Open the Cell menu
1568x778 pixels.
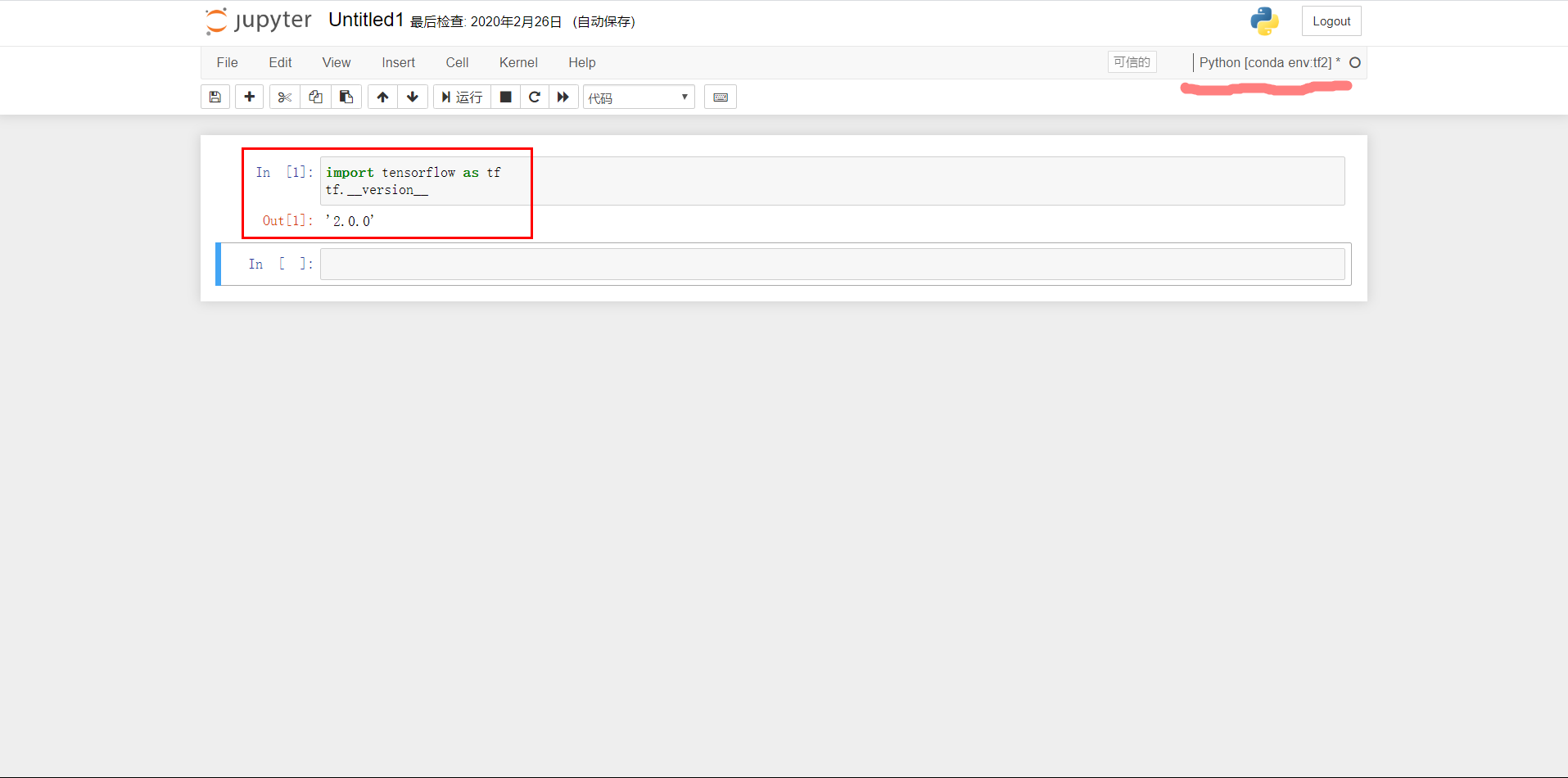pyautogui.click(x=457, y=62)
